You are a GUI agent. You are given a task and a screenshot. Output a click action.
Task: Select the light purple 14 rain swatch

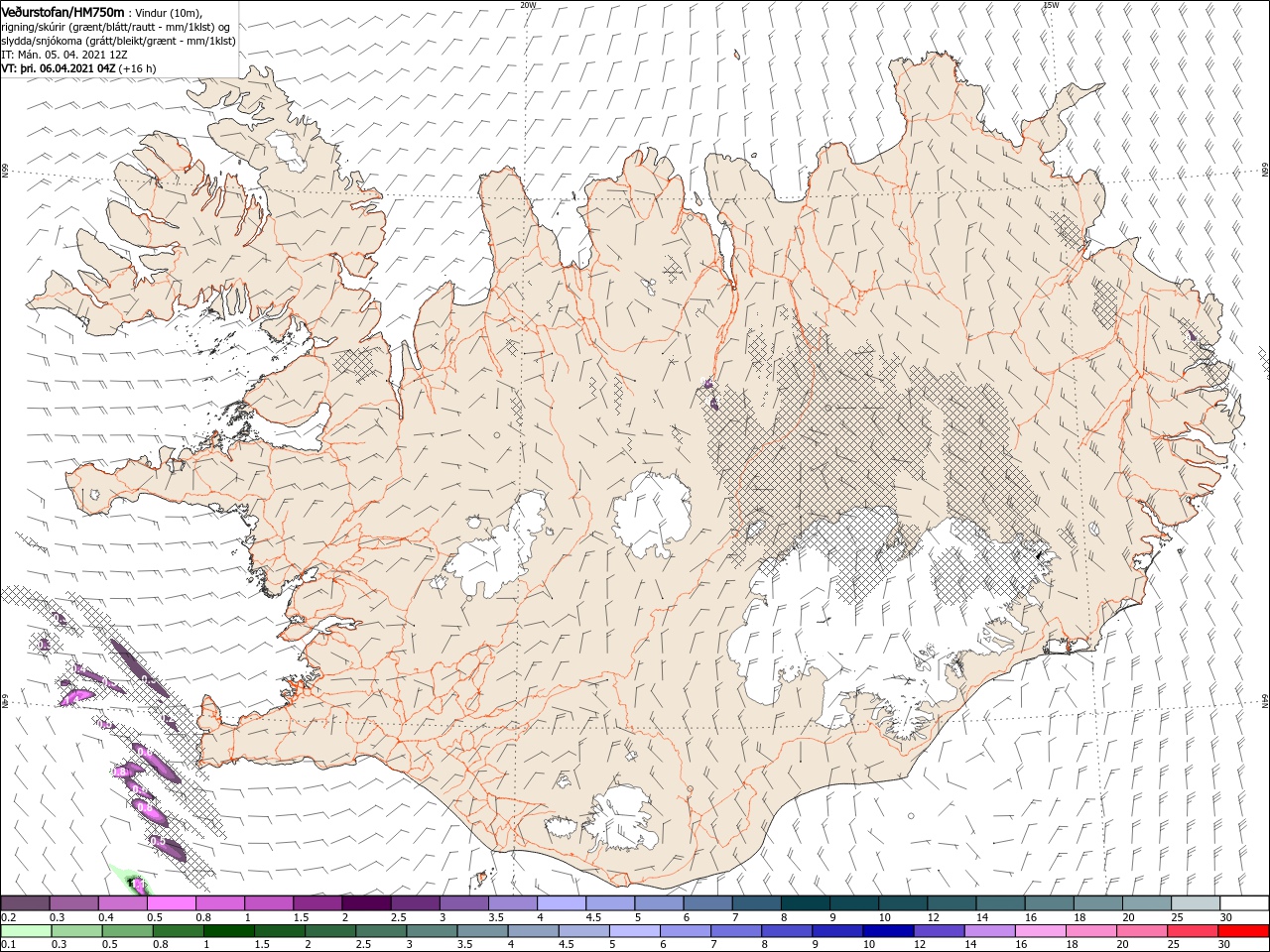(x=989, y=931)
